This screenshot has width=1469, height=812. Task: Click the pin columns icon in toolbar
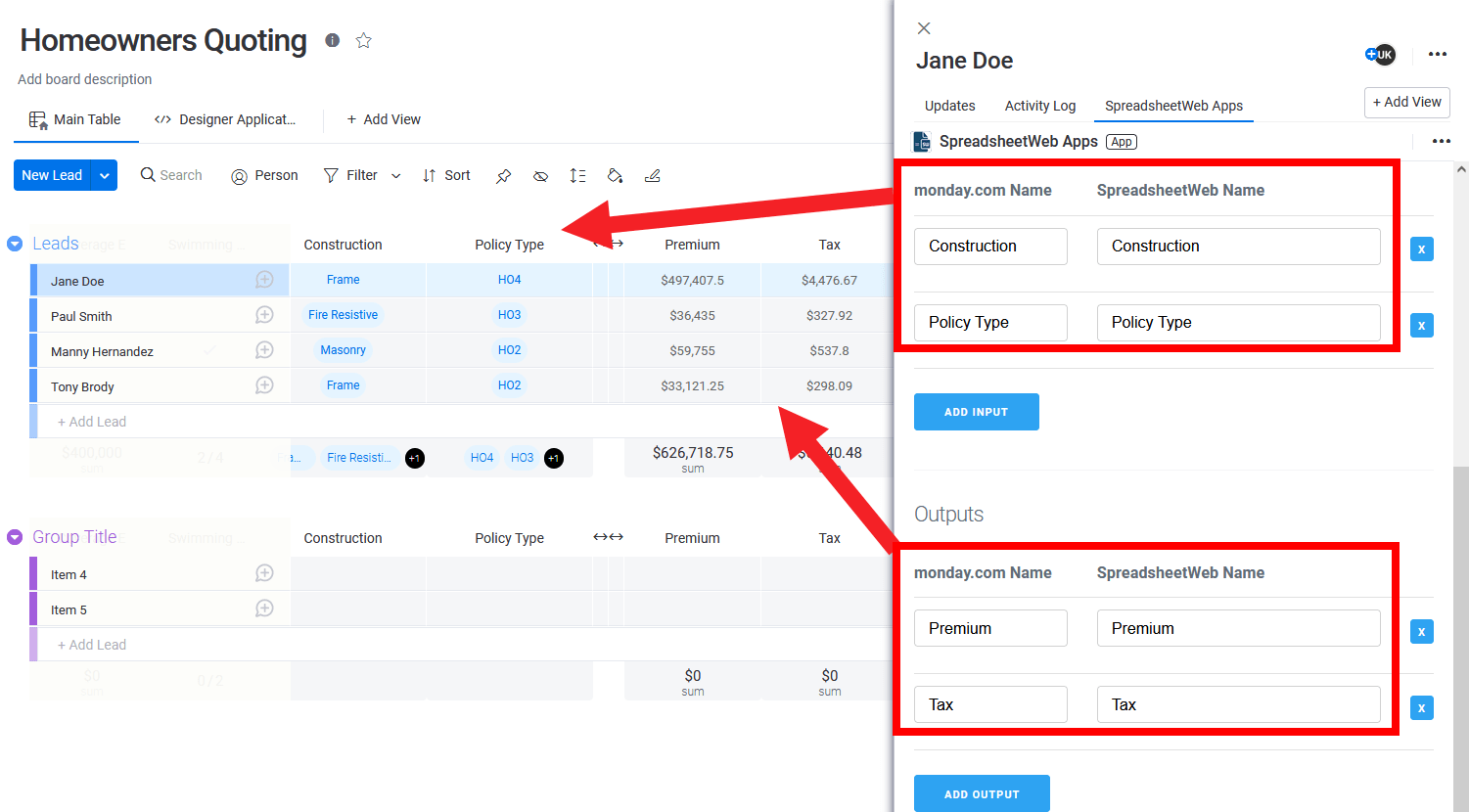[x=503, y=176]
